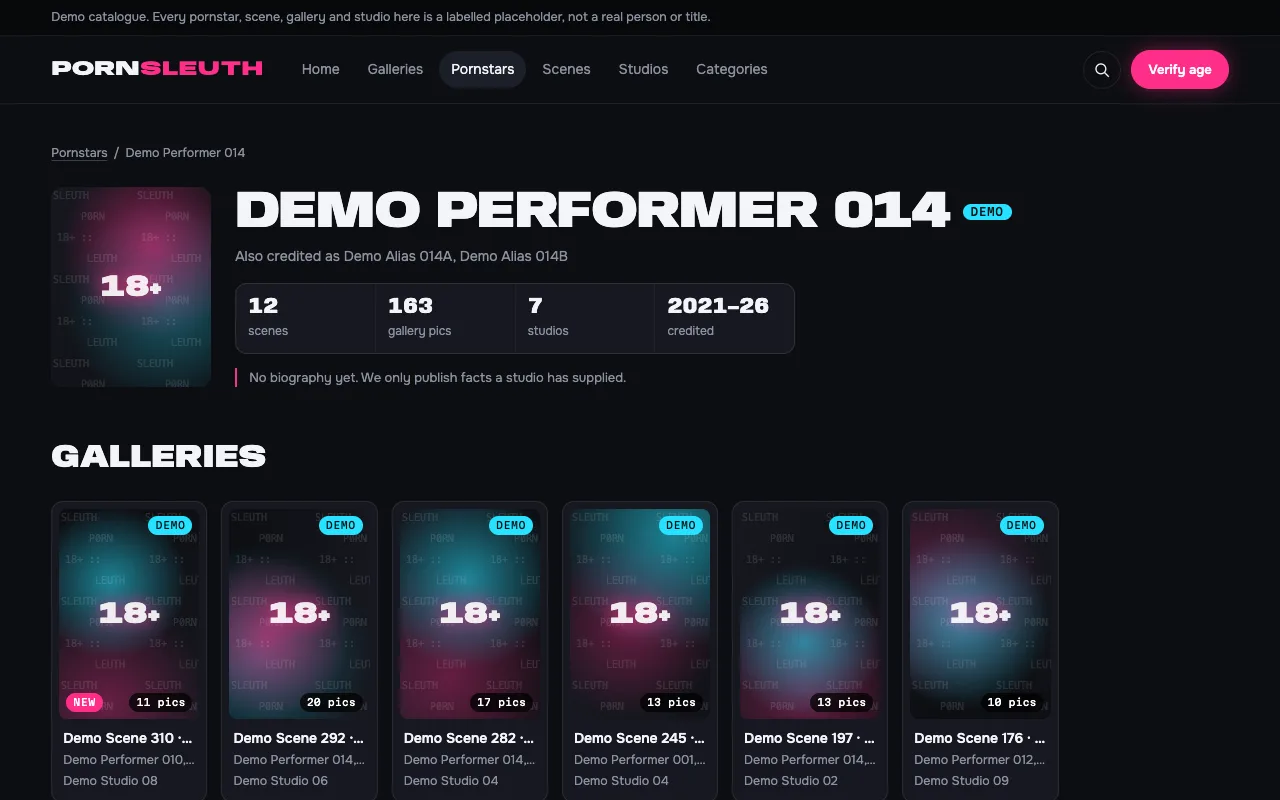Click the 163 gallery pics stat
This screenshot has height=800, width=1280.
coord(445,318)
